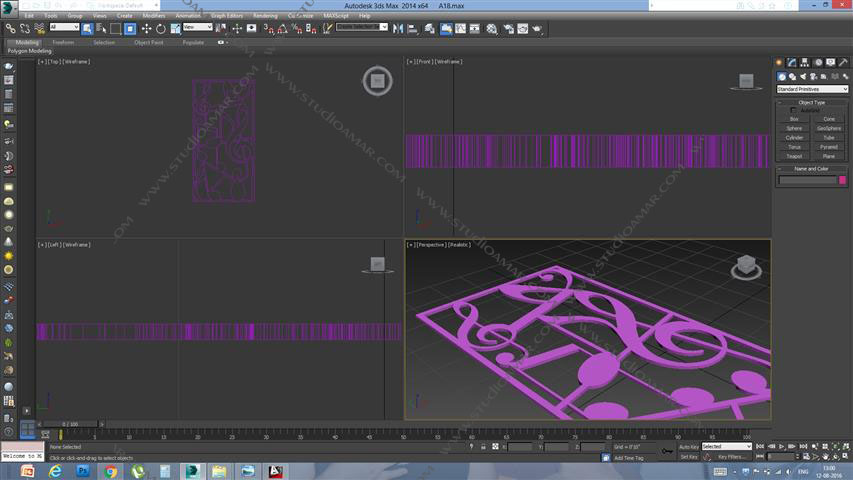Screen dimensions: 853x480
Task: Click the Teapot primitive button
Action: coord(794,156)
